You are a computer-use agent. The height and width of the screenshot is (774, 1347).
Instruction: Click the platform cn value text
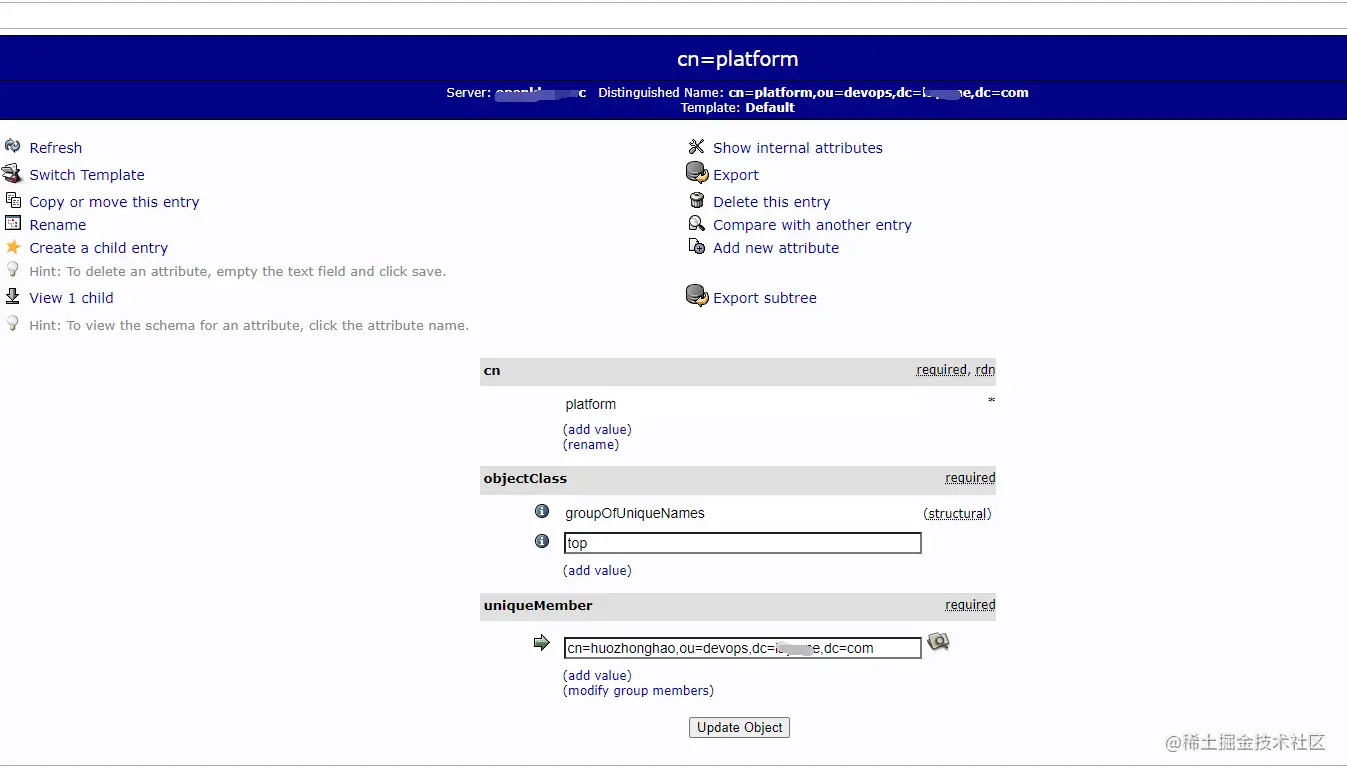[x=591, y=404]
